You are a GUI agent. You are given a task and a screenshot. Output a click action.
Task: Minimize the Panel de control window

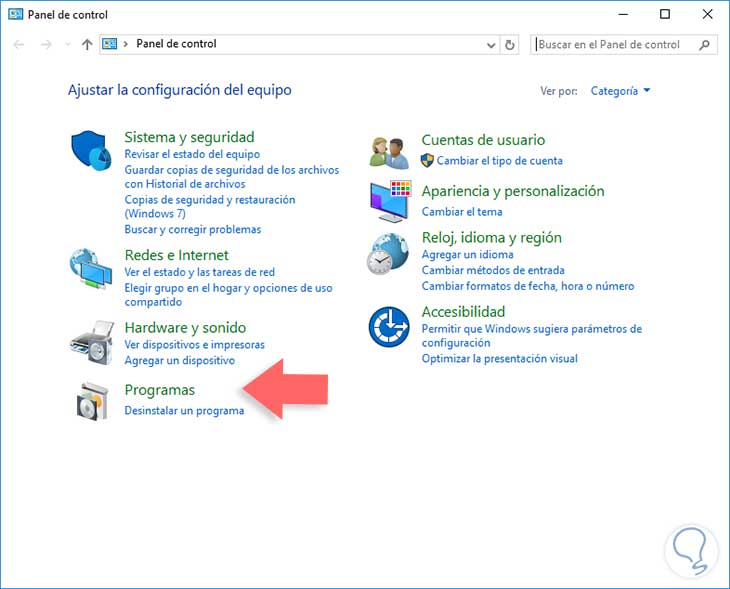pyautogui.click(x=623, y=14)
